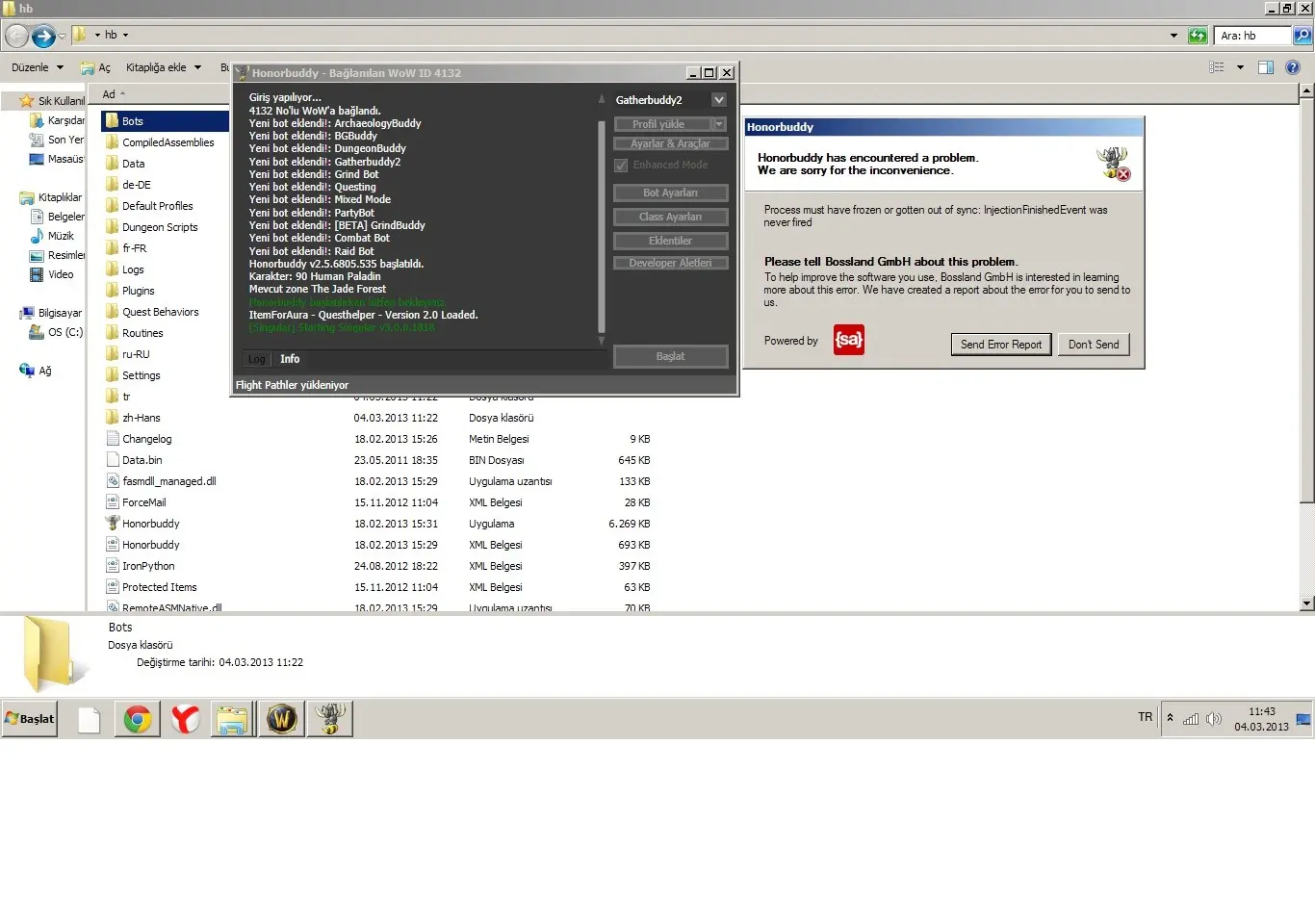Viewport: 1315px width, 924px height.
Task: Click the volume icon in system tray
Action: [1214, 719]
